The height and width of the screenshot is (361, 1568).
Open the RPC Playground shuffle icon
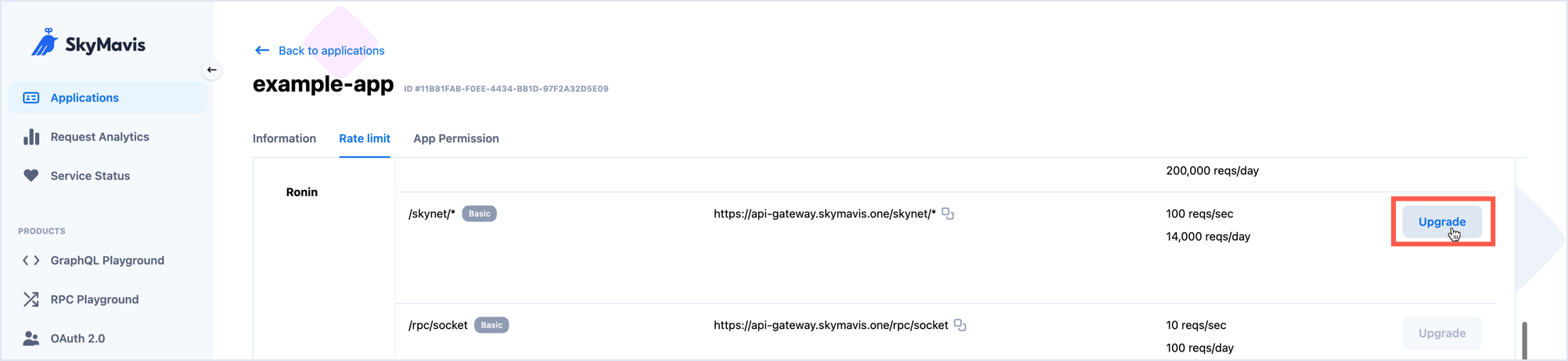click(x=31, y=299)
